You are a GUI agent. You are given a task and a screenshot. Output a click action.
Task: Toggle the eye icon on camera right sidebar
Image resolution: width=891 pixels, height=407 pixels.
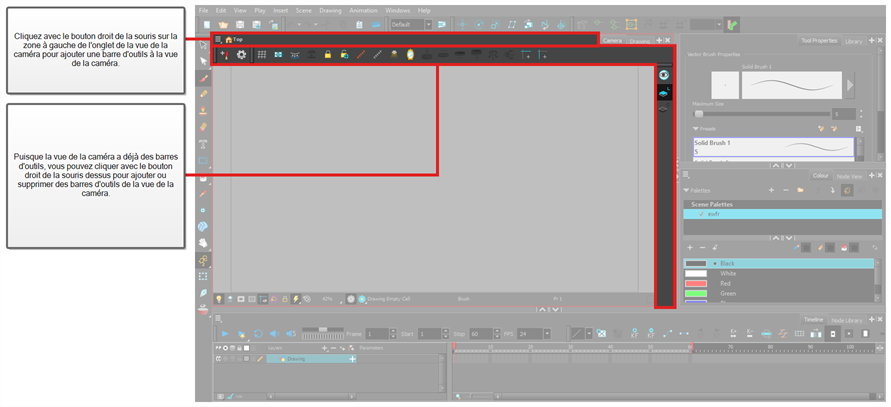pyautogui.click(x=664, y=74)
